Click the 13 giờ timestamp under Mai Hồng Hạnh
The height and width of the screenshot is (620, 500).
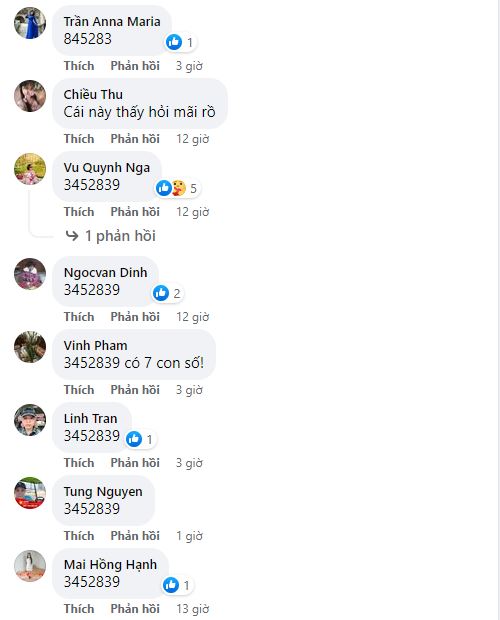pos(192,609)
